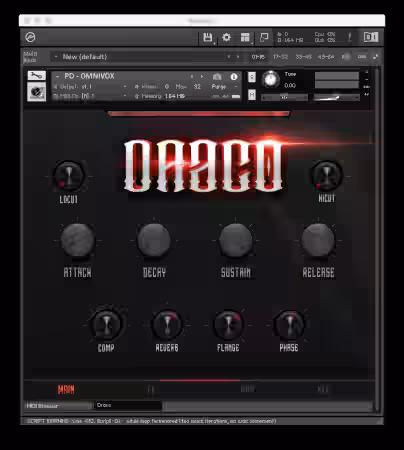Go to the previous instrument arrow in header

[x=192, y=77]
